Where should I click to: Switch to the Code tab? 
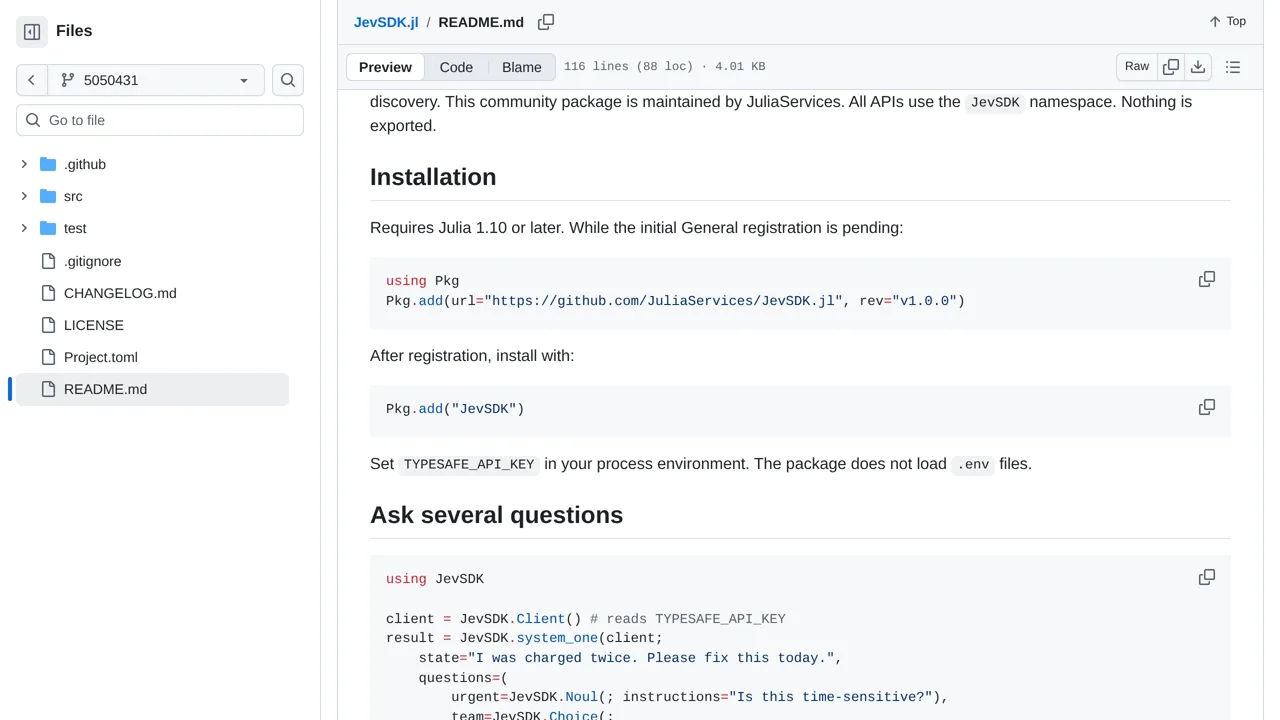(456, 67)
